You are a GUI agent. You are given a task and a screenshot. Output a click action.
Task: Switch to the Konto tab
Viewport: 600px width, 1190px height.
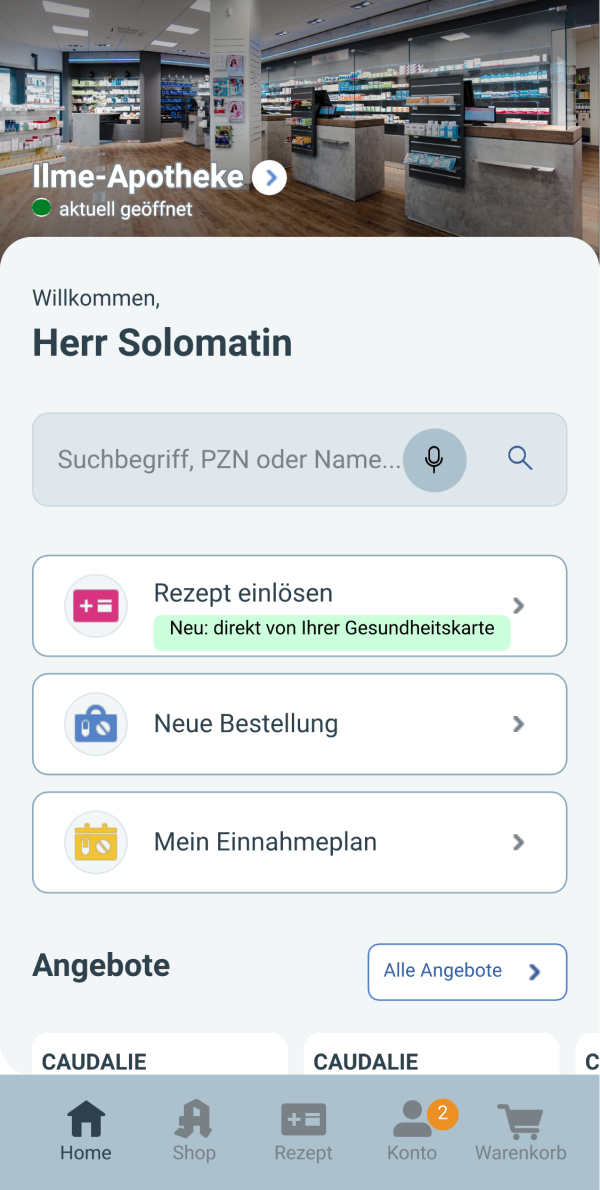pyautogui.click(x=412, y=1130)
